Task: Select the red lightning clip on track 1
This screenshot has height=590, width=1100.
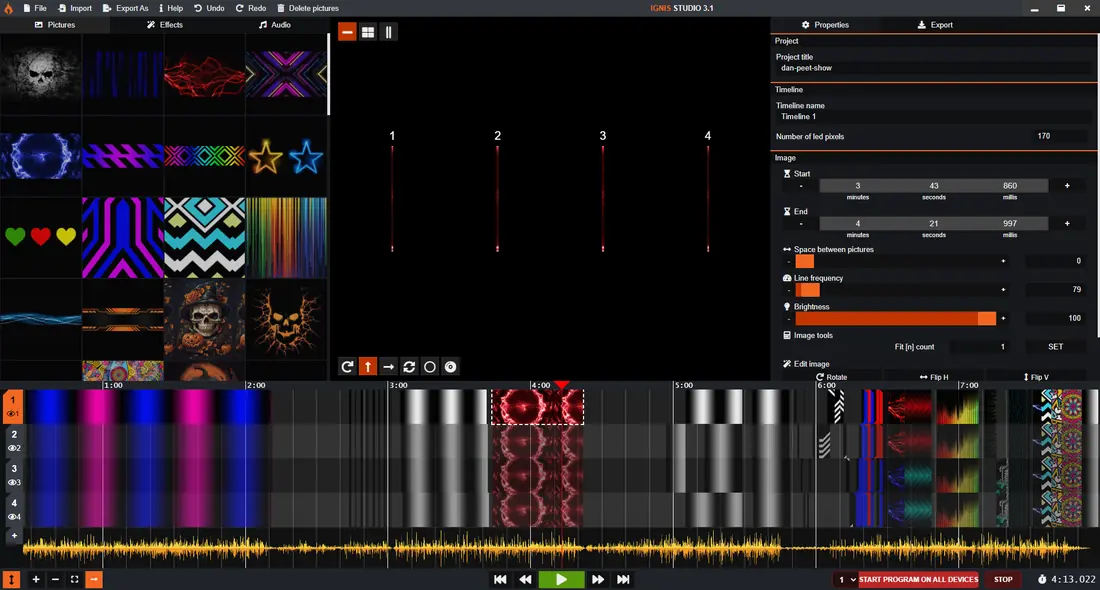Action: point(537,407)
